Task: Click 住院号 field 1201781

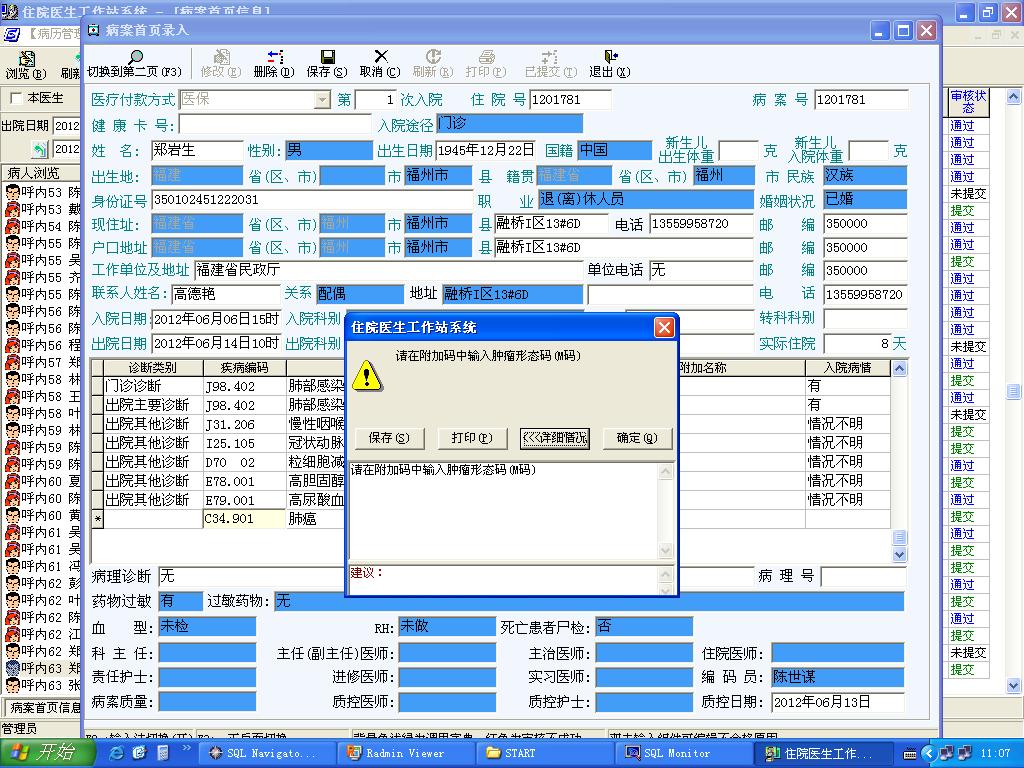Action: [570, 99]
